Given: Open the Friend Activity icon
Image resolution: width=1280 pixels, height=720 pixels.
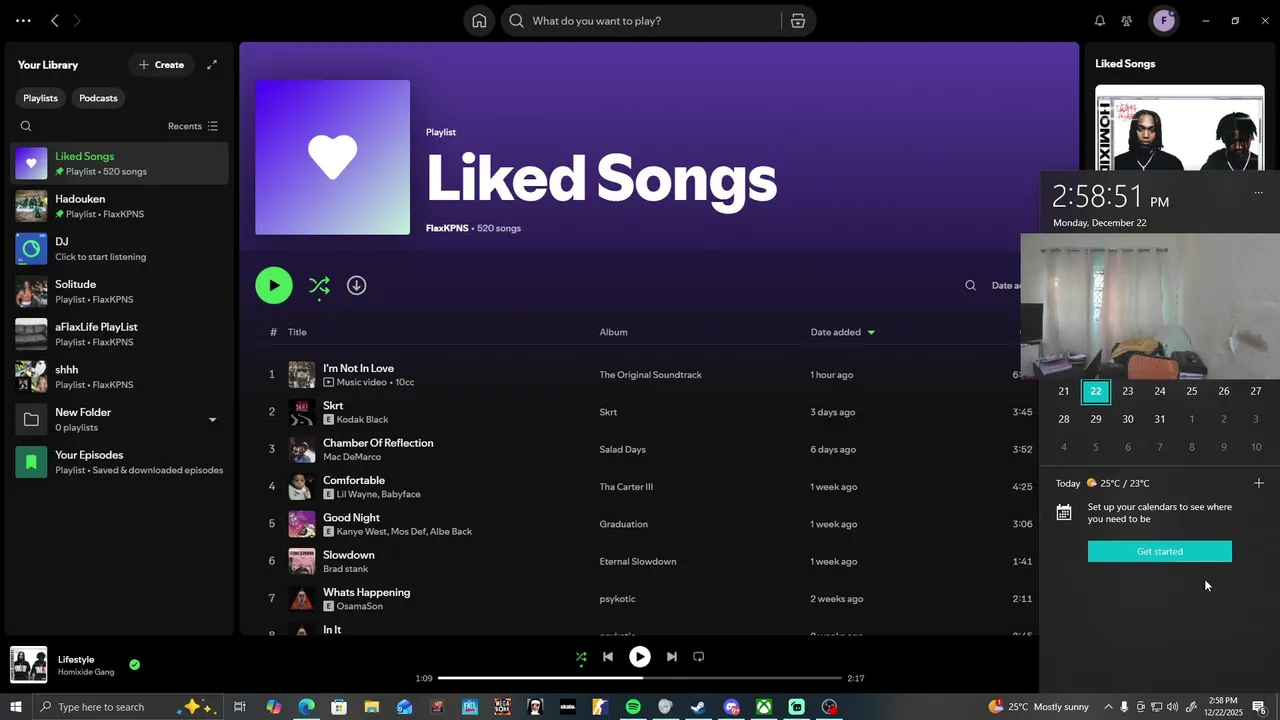Looking at the screenshot, I should coord(1127,21).
